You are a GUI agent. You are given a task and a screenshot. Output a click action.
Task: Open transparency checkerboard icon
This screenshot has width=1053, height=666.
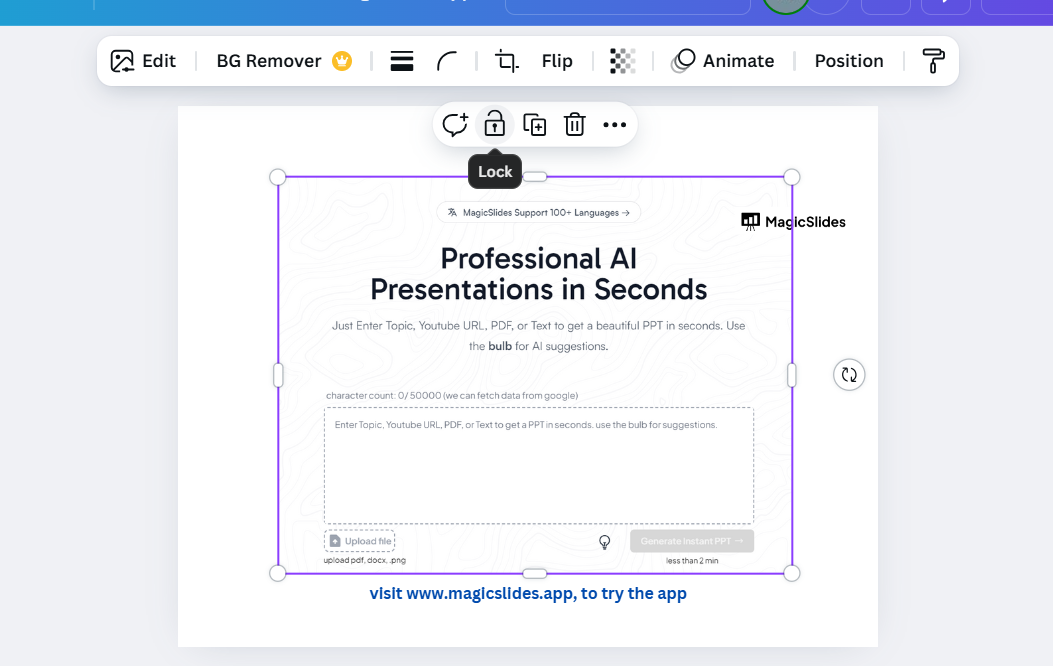(x=623, y=61)
